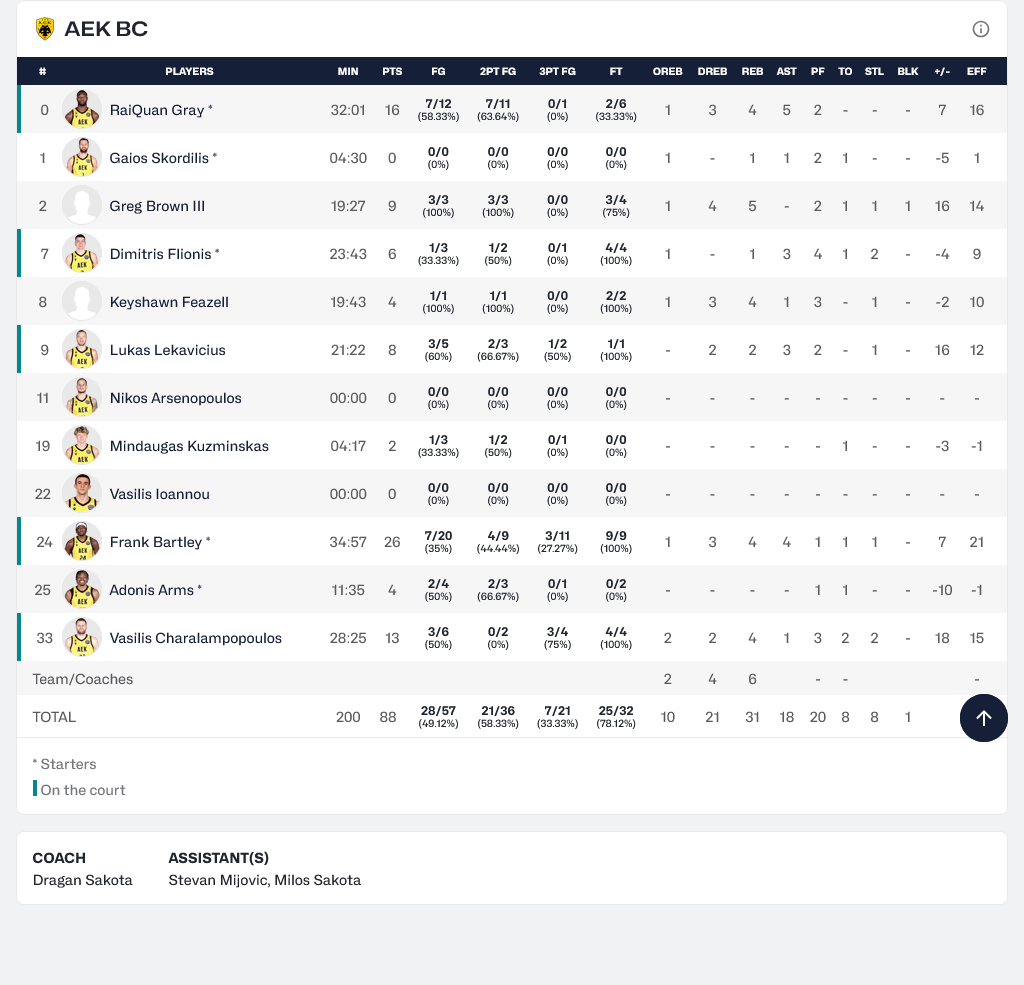Click coach Dragan Sakota's name
The width and height of the screenshot is (1024, 985).
coord(83,881)
